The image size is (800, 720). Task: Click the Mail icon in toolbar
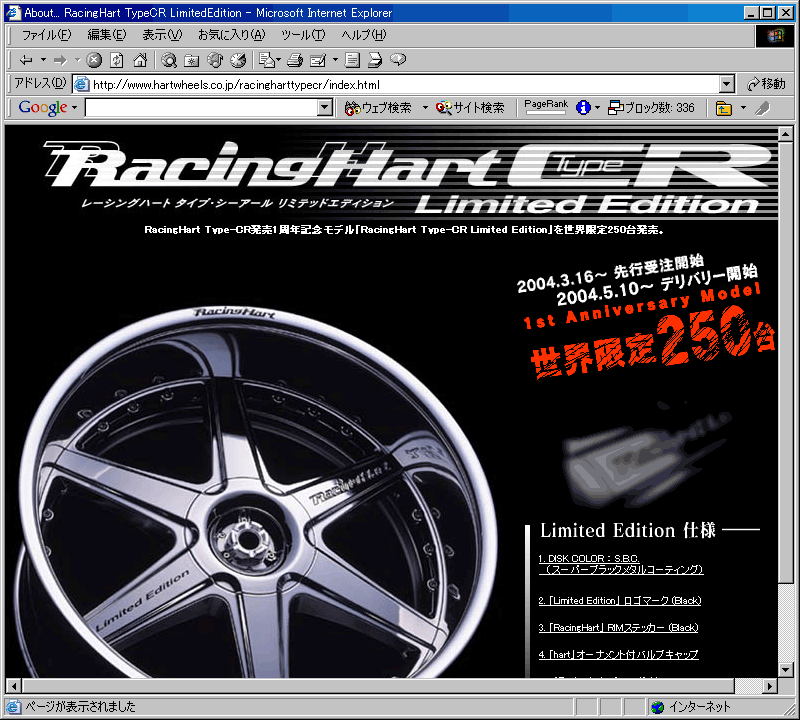pyautogui.click(x=266, y=60)
